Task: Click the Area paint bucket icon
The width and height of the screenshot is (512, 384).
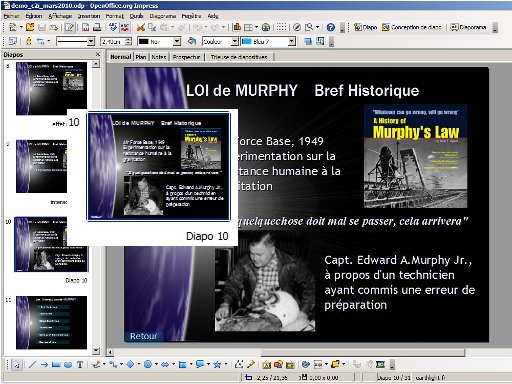Action: tap(192, 41)
